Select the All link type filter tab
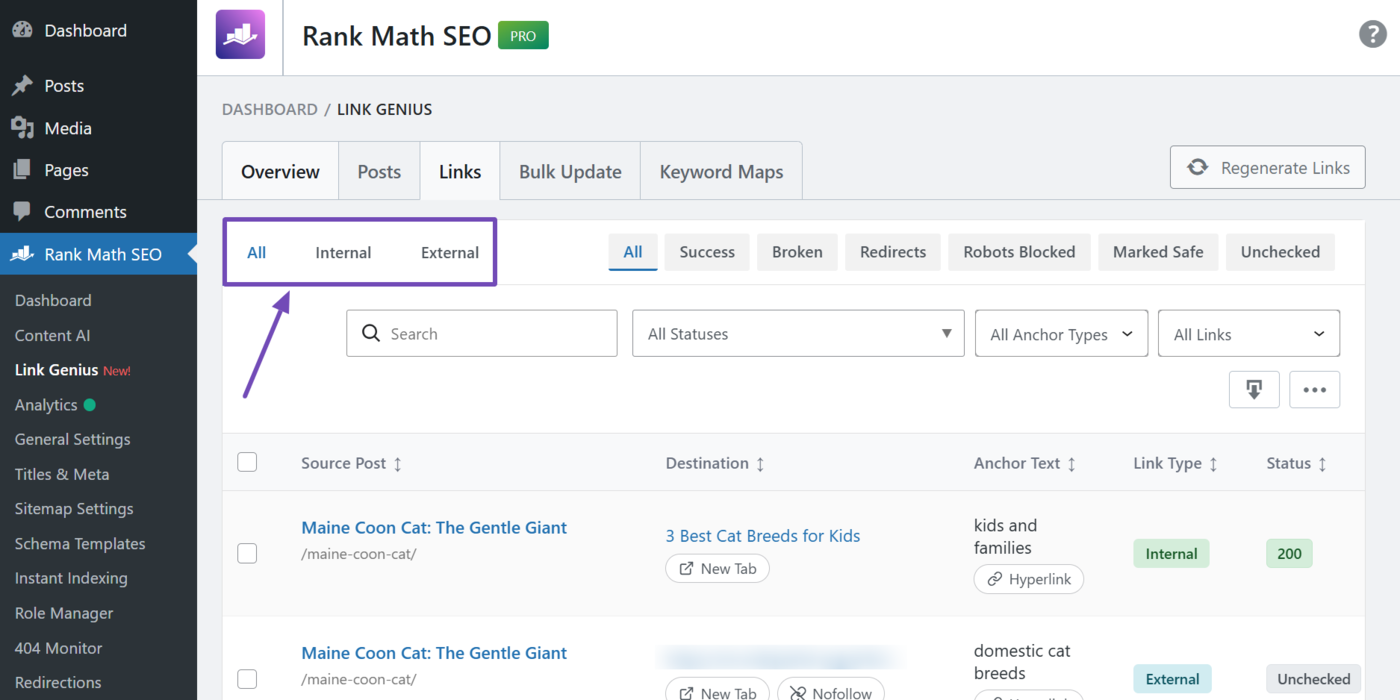This screenshot has width=1400, height=700. click(257, 253)
